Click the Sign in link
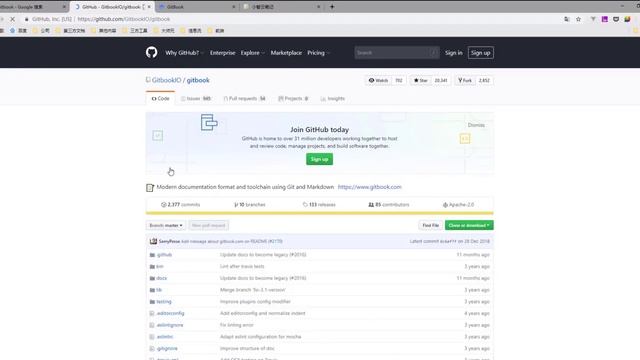This screenshot has height=360, width=640. click(x=453, y=53)
